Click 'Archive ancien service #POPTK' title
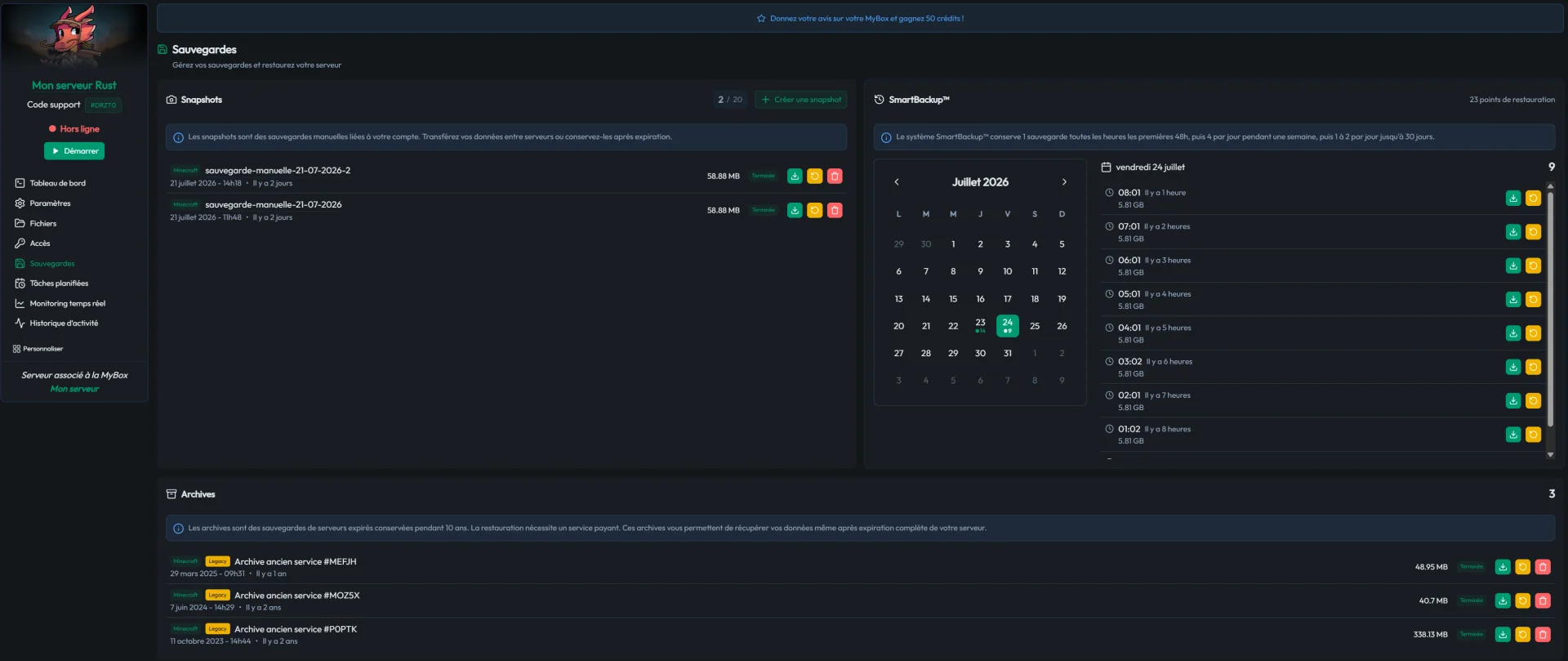 point(296,629)
